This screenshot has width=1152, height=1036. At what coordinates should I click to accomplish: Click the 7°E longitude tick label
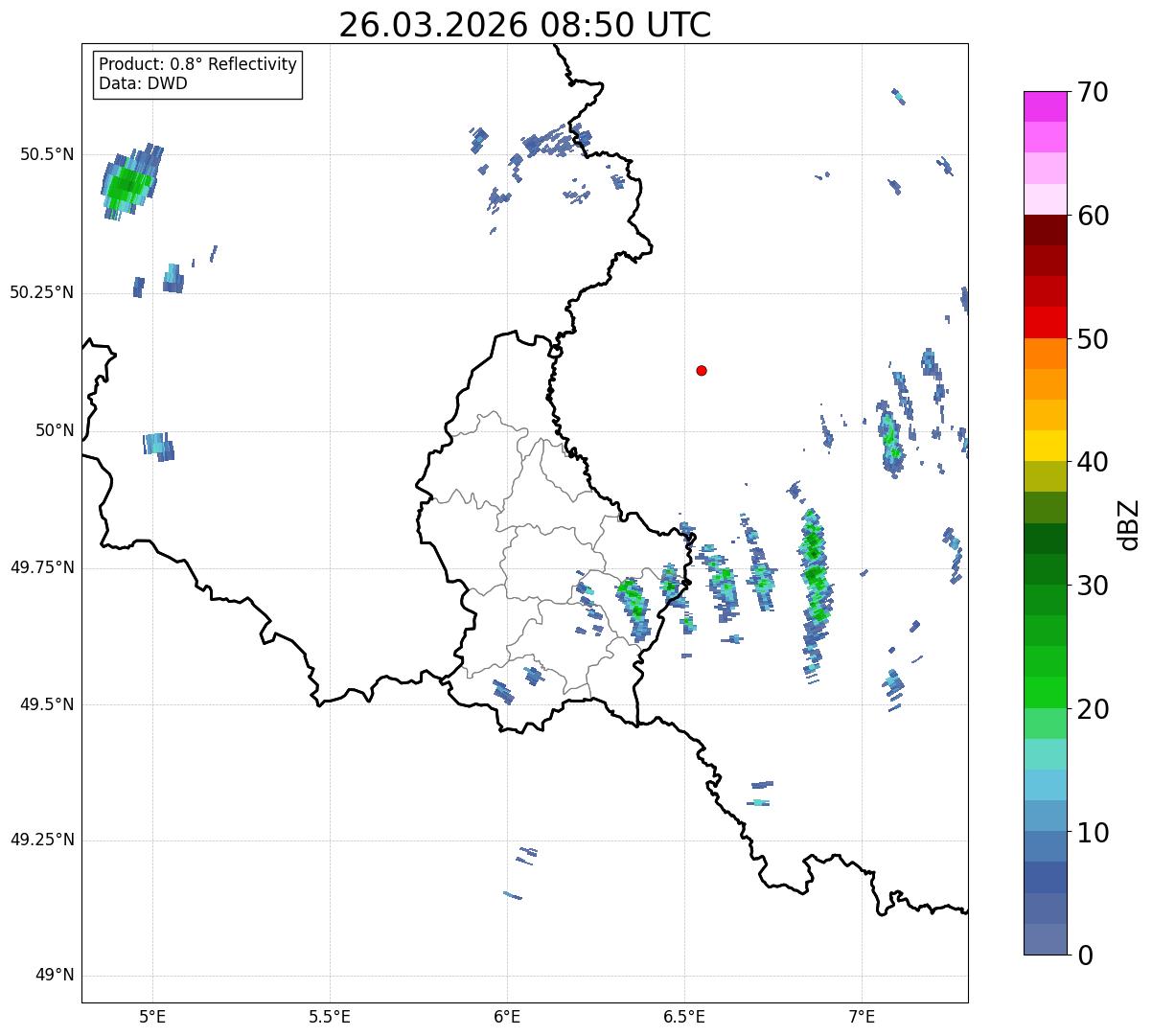click(863, 1016)
